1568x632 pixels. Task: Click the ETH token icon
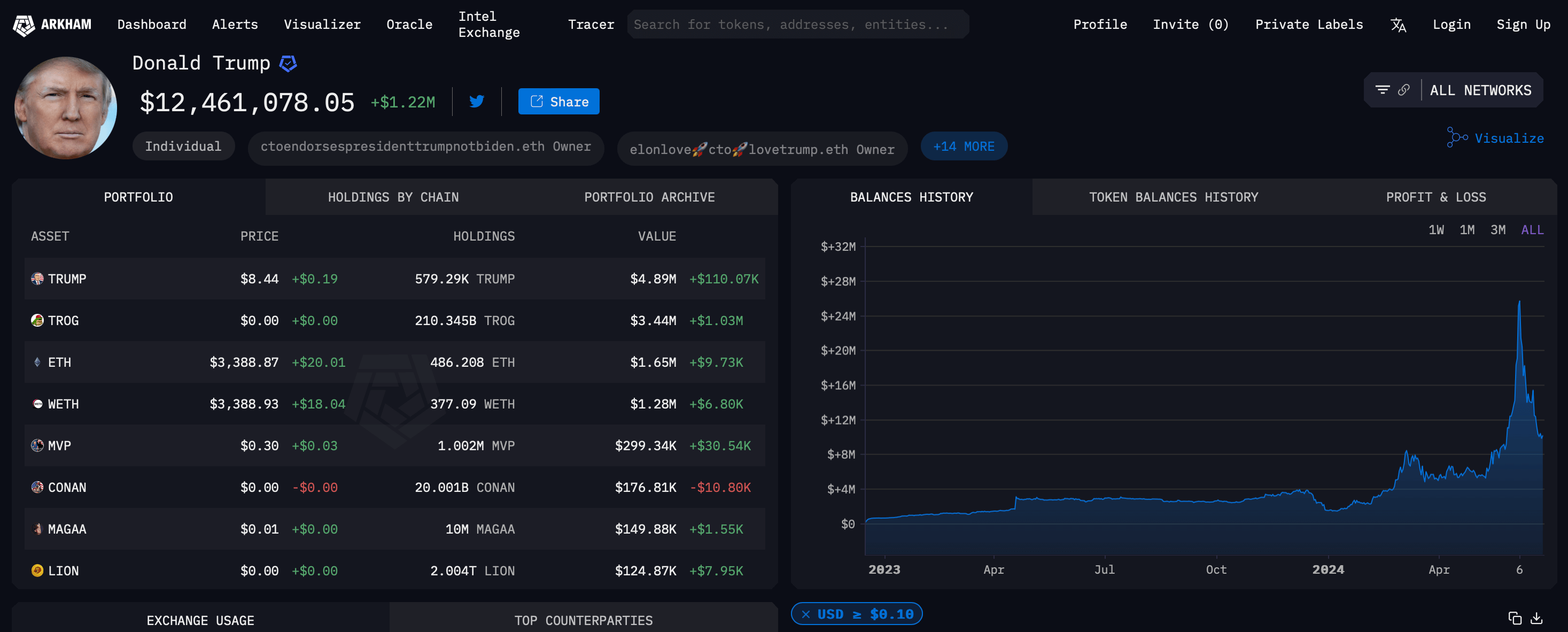(x=37, y=363)
